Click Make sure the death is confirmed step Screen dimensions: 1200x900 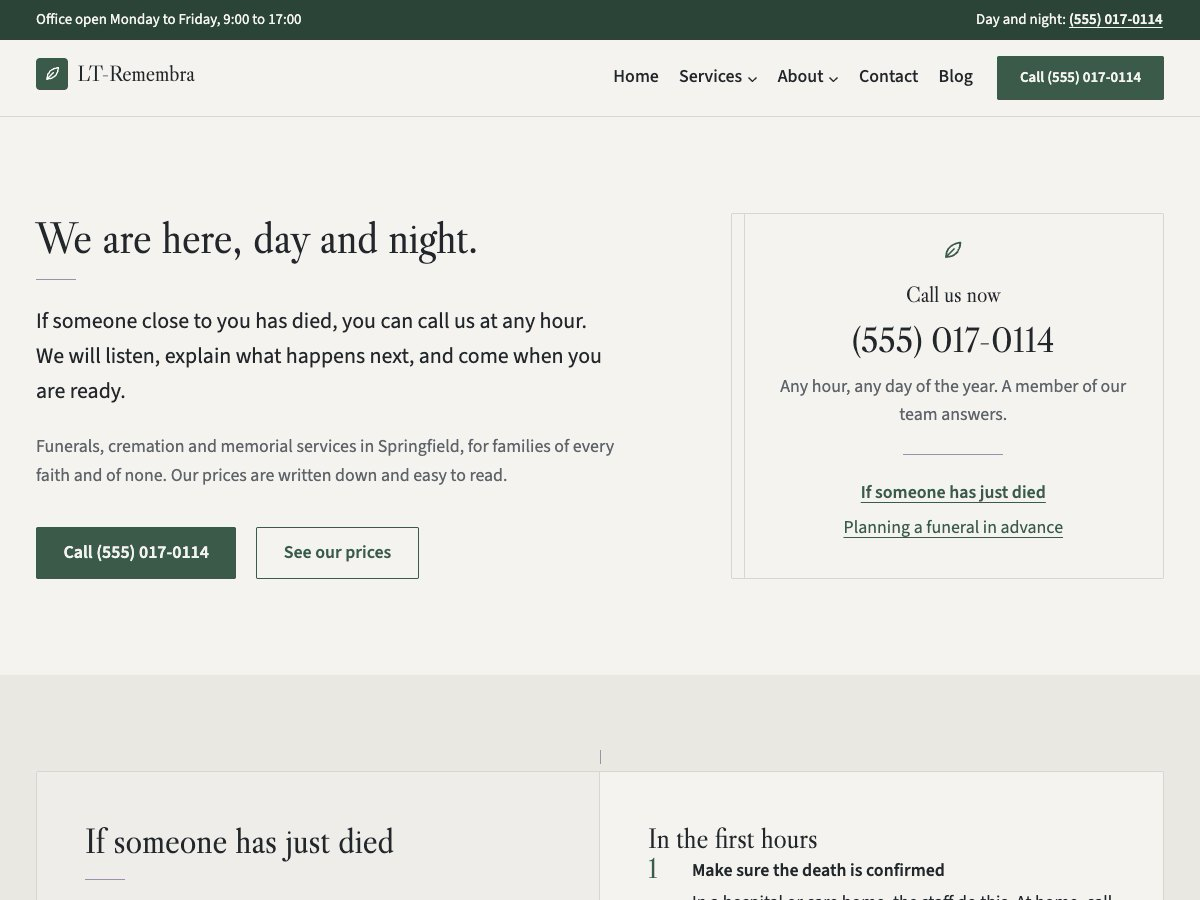click(x=818, y=870)
